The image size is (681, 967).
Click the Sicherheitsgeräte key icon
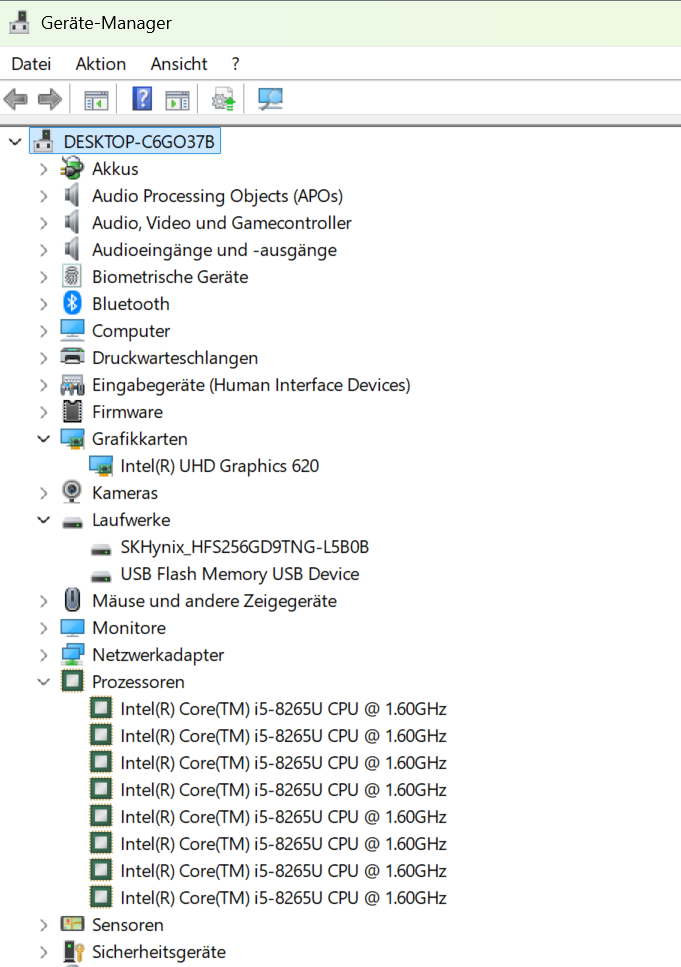[x=73, y=952]
